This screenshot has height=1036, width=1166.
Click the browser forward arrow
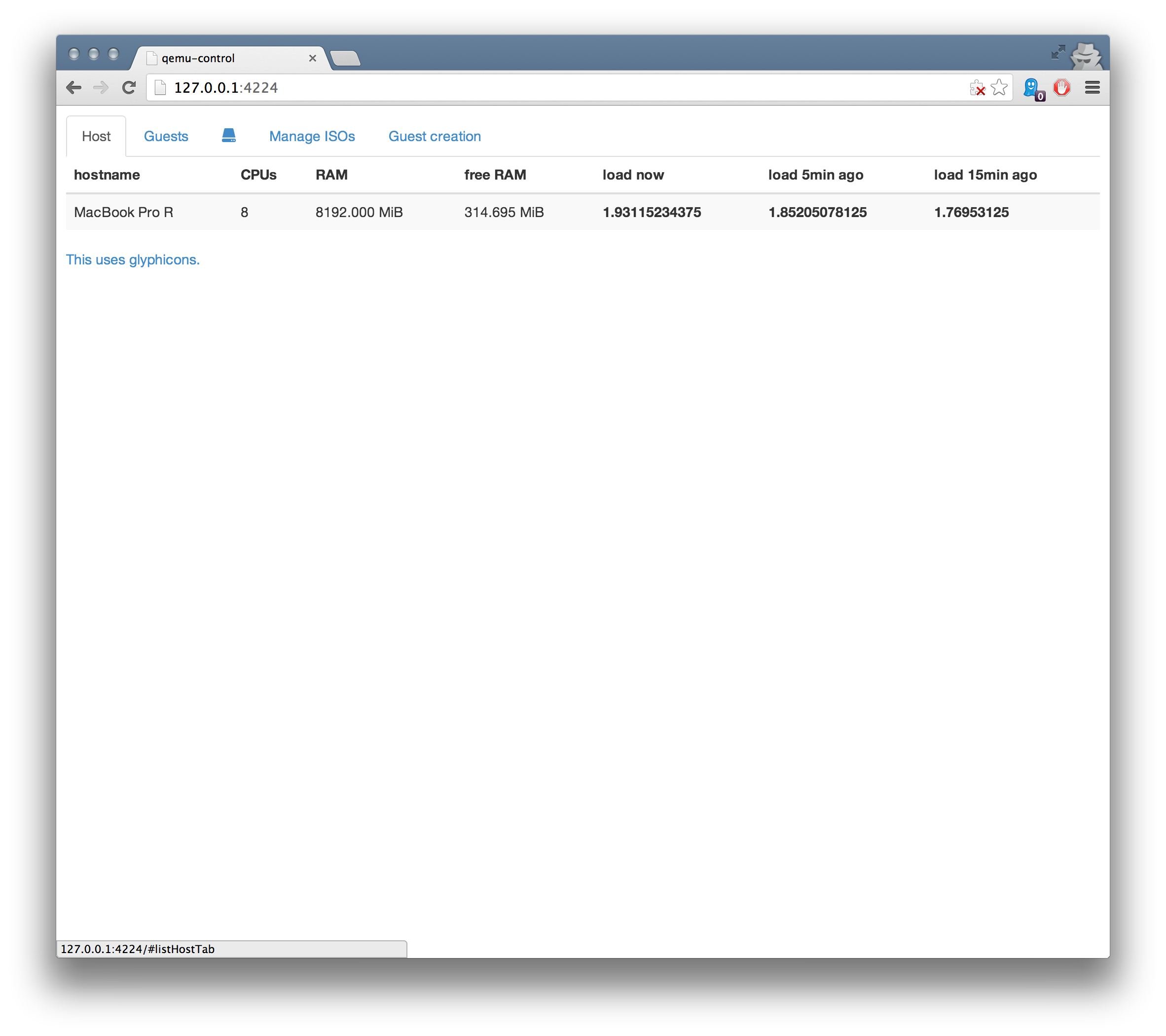[x=101, y=87]
